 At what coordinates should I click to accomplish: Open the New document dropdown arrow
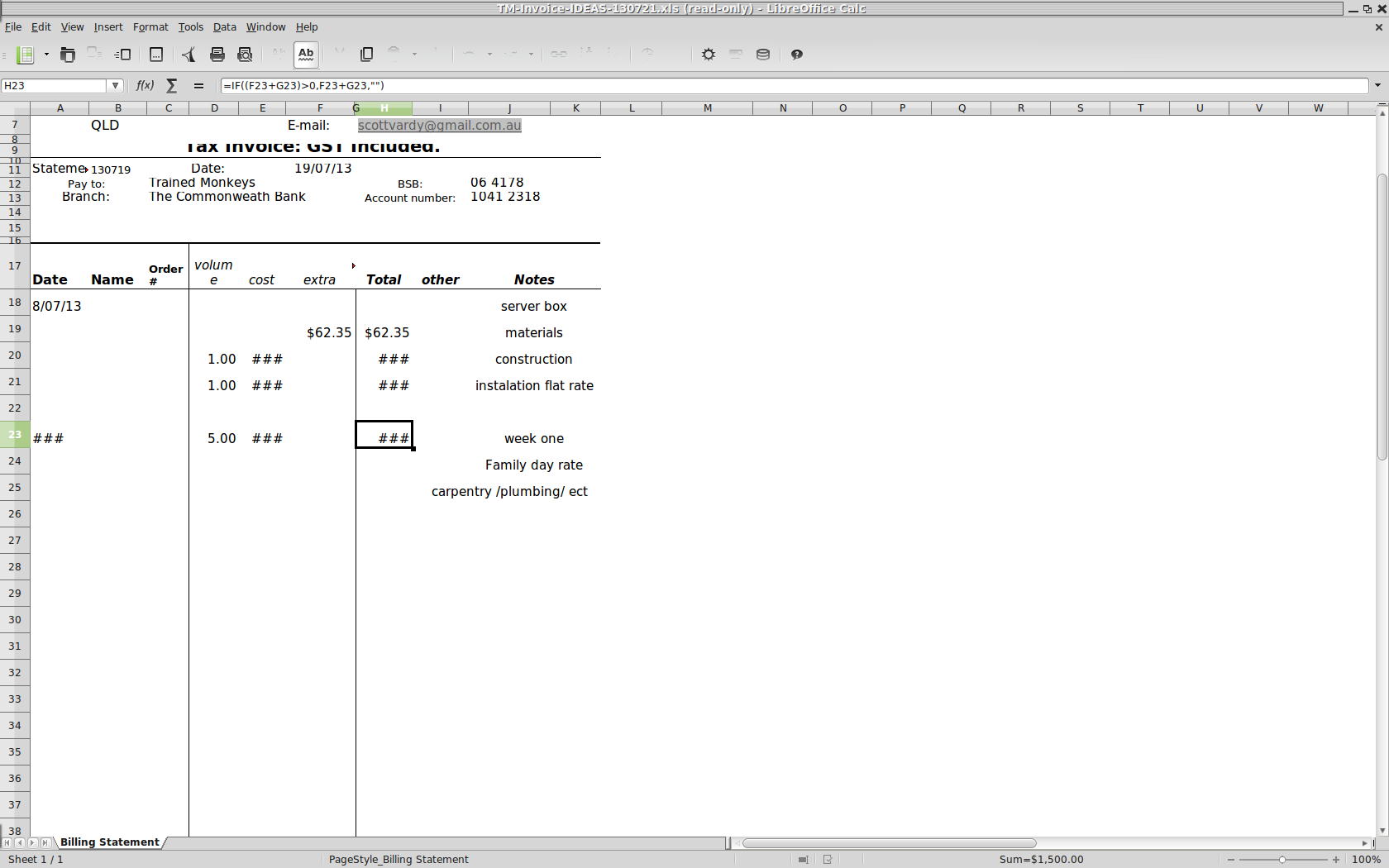46,55
